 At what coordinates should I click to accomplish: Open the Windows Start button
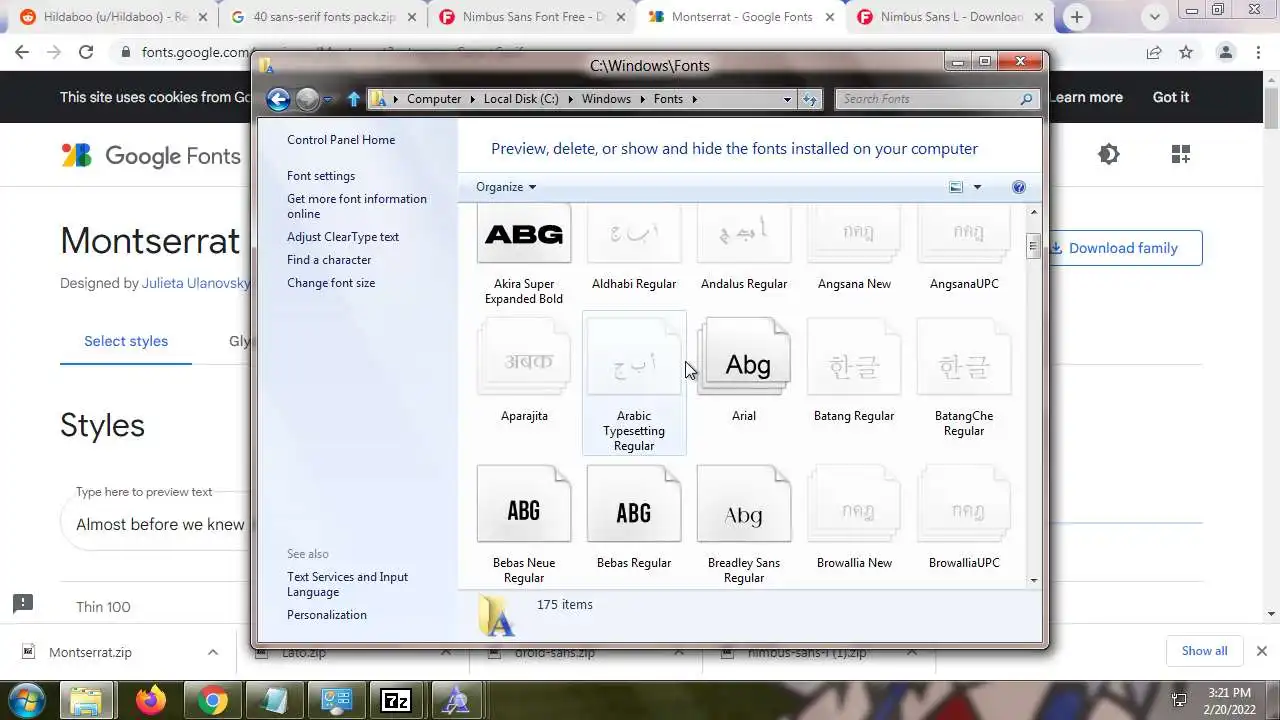click(x=26, y=700)
